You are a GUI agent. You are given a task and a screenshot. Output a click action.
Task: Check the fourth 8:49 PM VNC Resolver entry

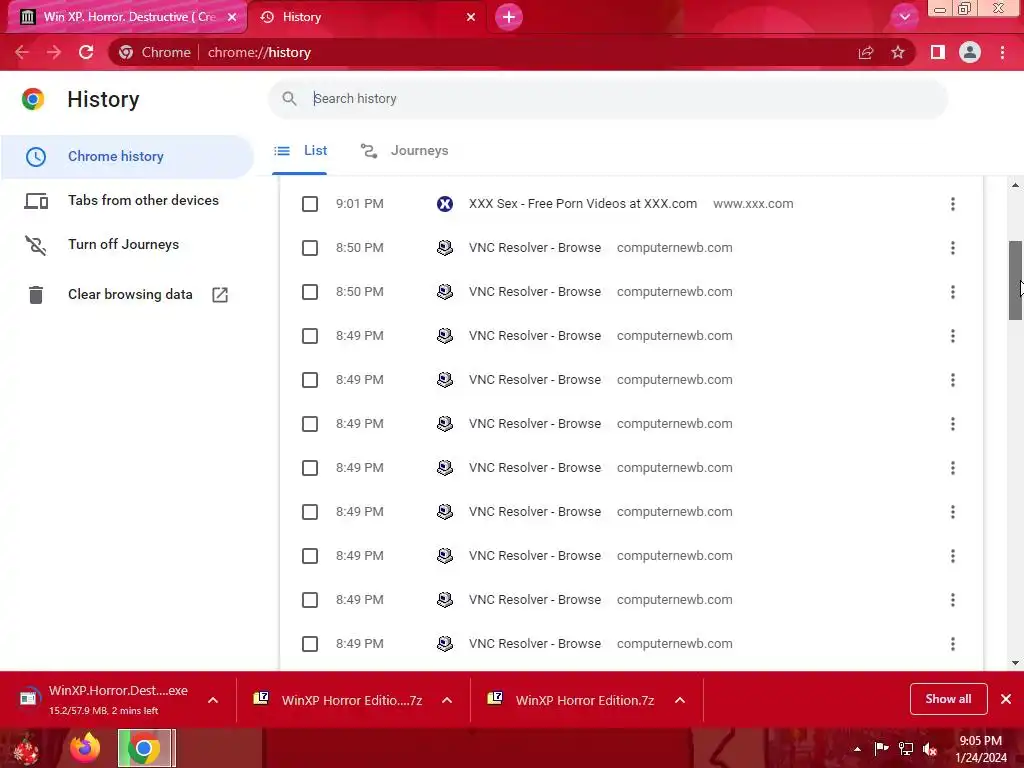pos(310,468)
